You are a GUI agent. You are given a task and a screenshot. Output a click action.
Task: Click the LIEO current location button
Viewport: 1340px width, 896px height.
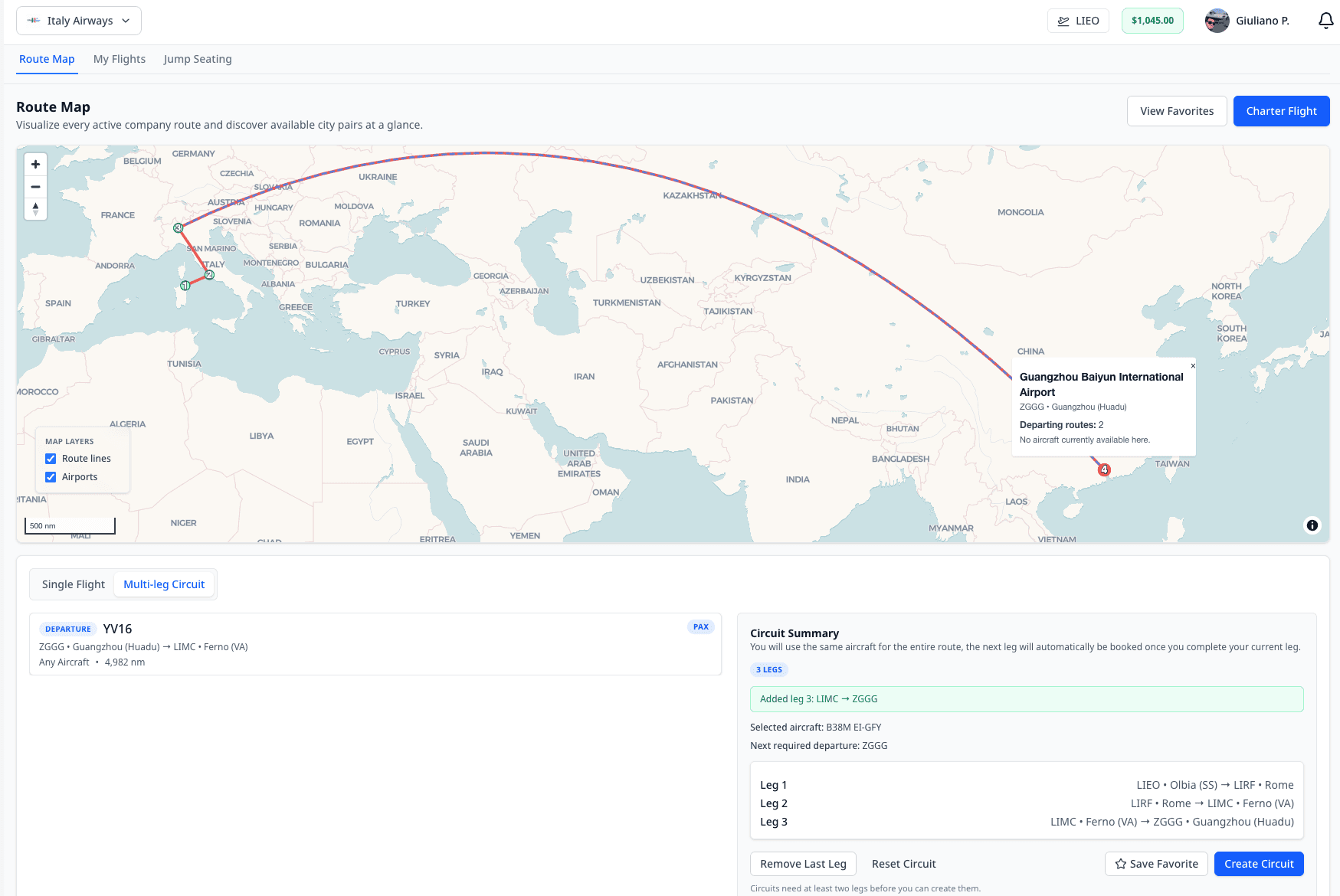pos(1077,21)
